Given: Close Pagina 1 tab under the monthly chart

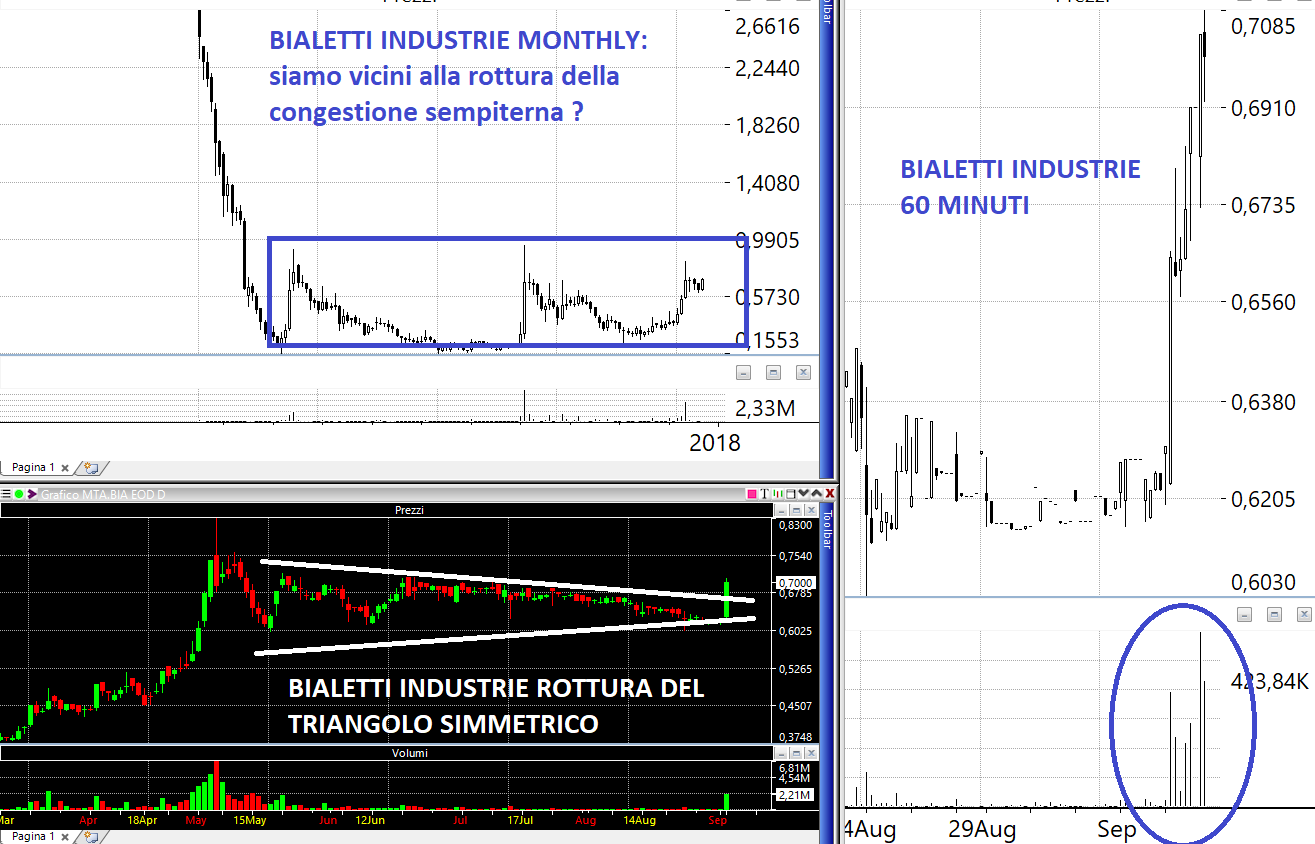Looking at the screenshot, I should pos(65,468).
